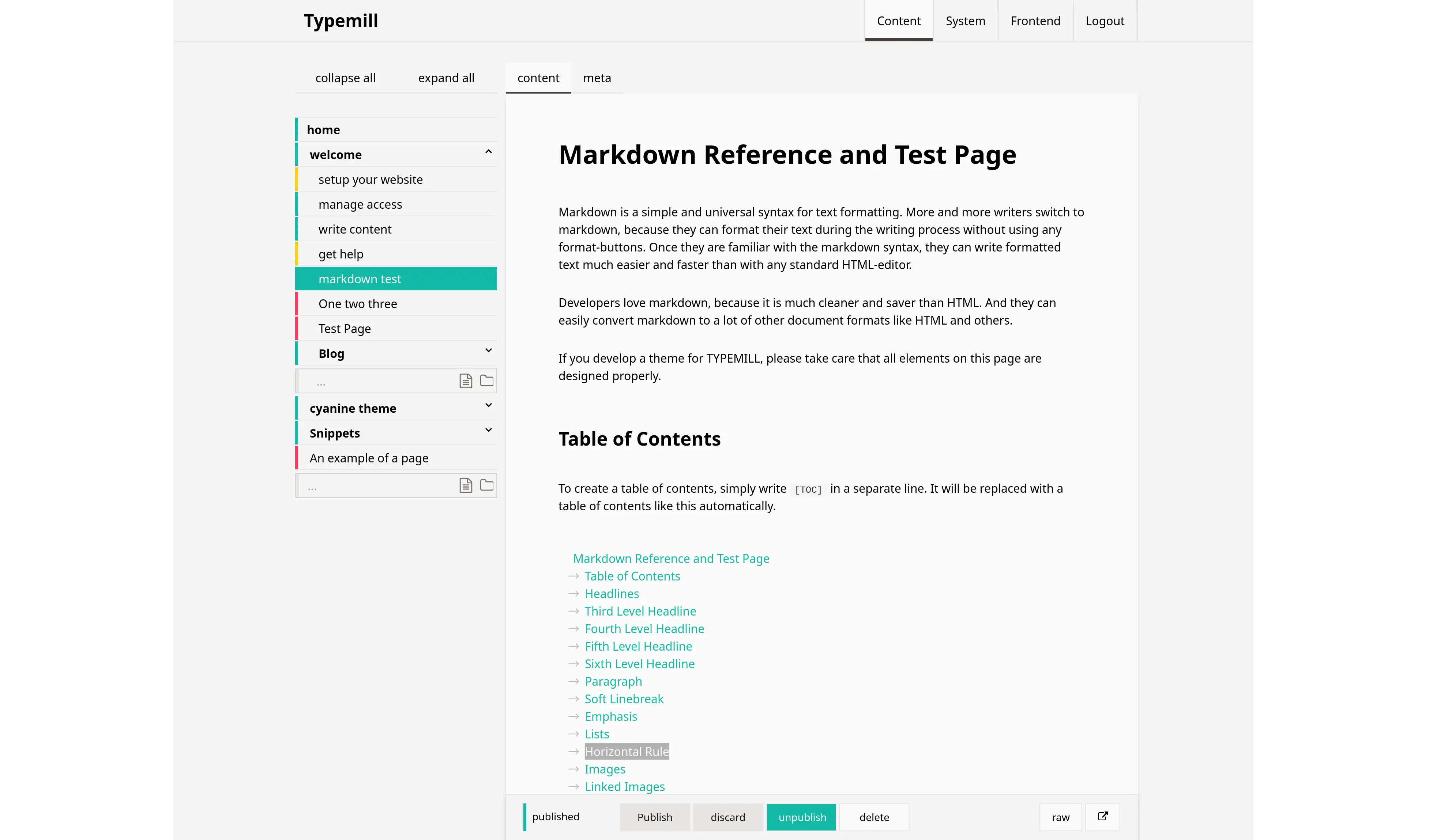The height and width of the screenshot is (840, 1433).
Task: Click the new page icon at bottom
Action: pos(466,485)
